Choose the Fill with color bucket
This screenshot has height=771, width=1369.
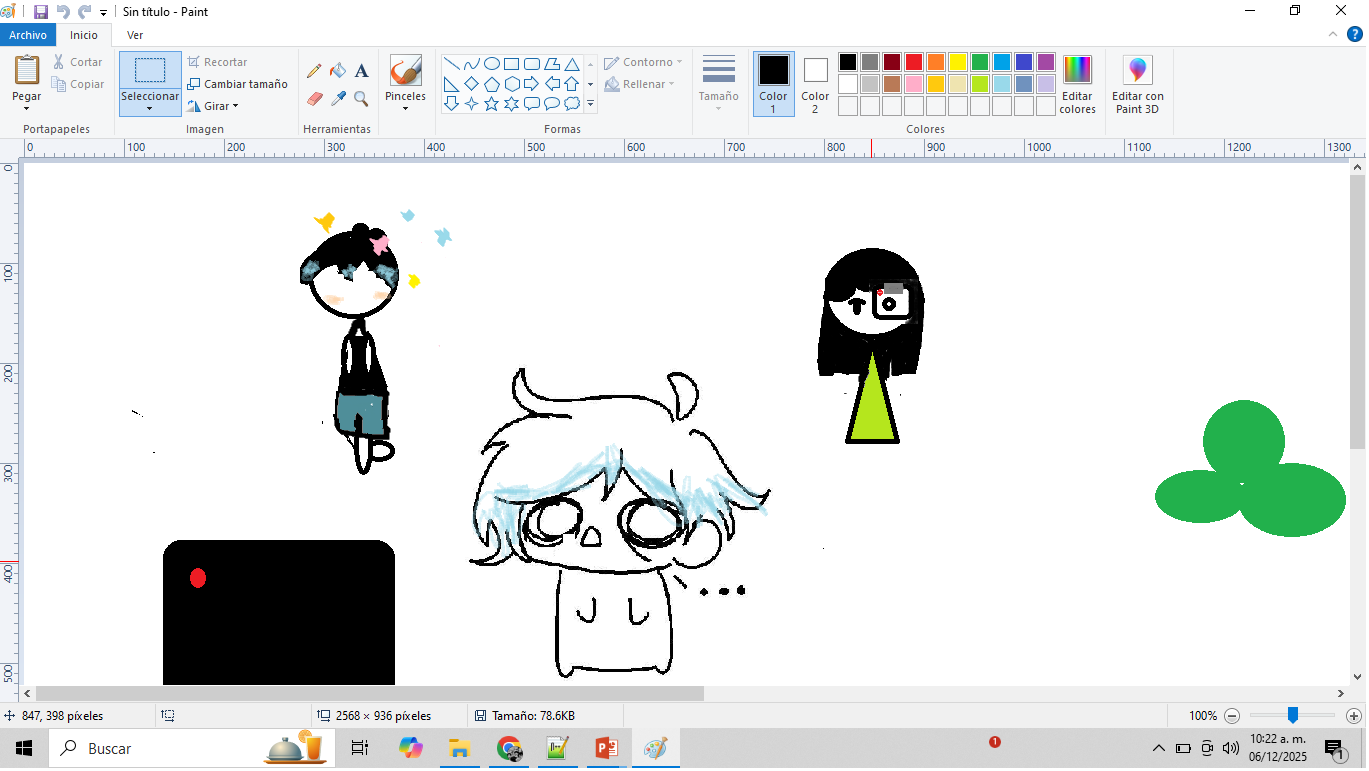click(338, 71)
